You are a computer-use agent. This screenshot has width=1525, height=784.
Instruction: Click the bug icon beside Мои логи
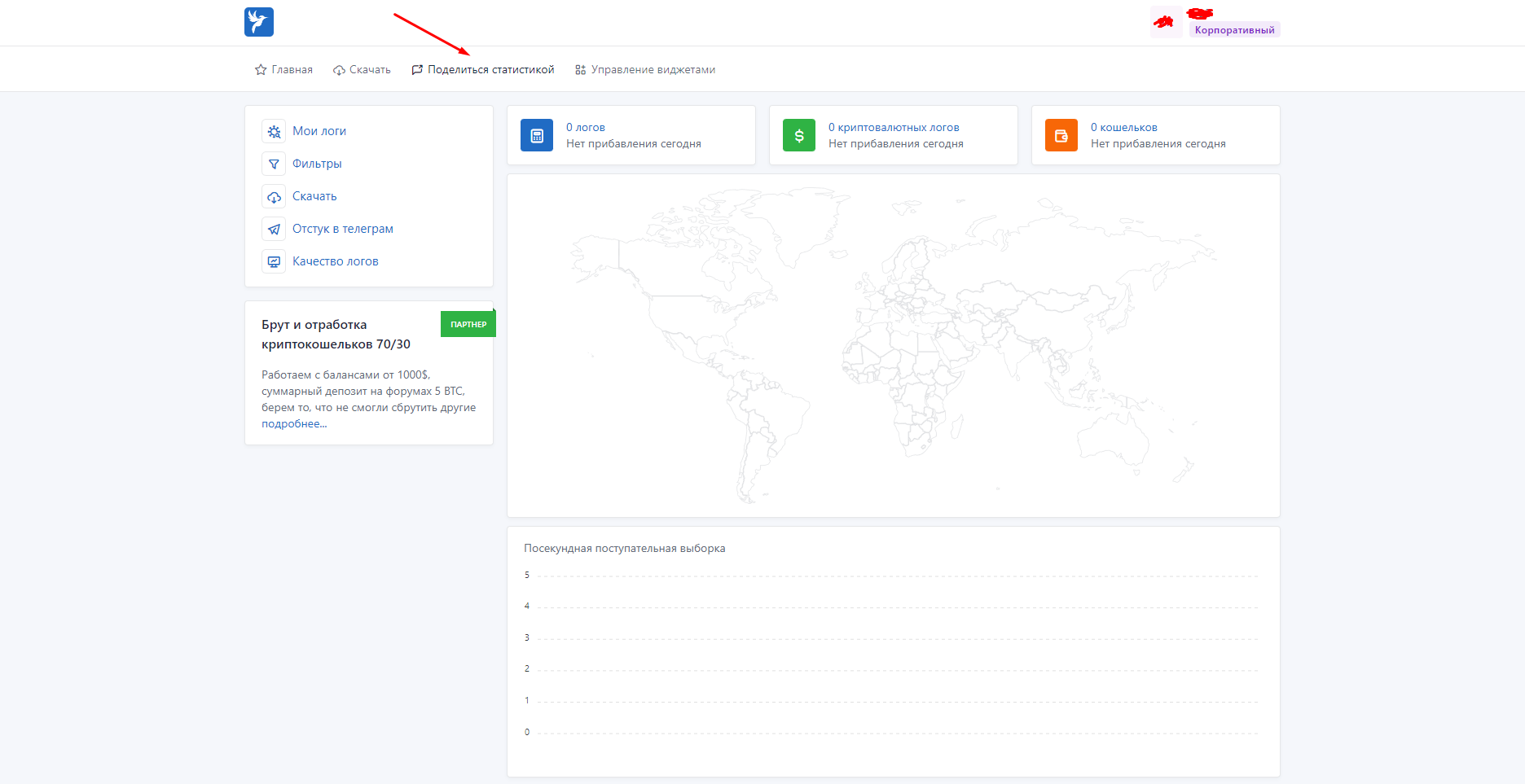pyautogui.click(x=274, y=131)
